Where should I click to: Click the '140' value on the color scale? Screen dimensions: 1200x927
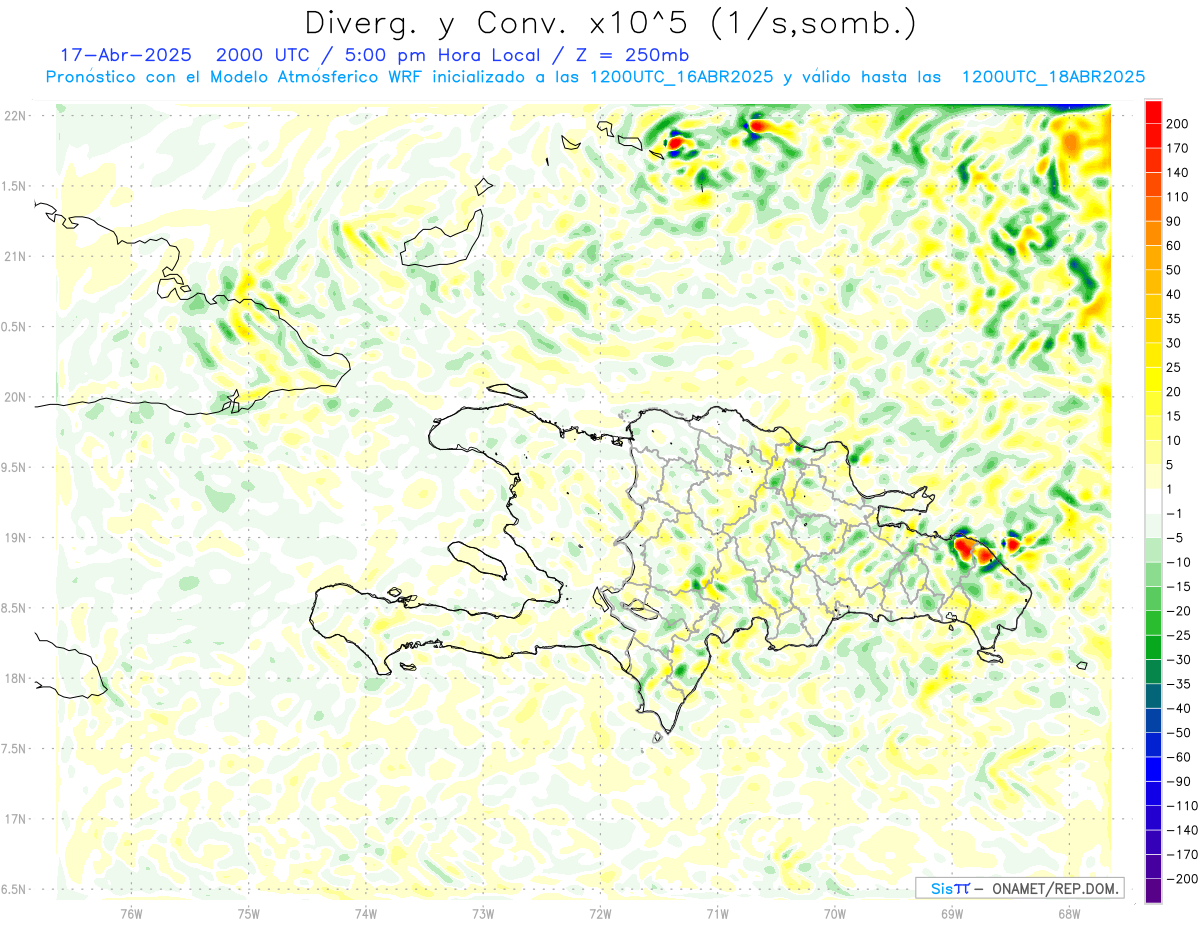pos(1177,173)
